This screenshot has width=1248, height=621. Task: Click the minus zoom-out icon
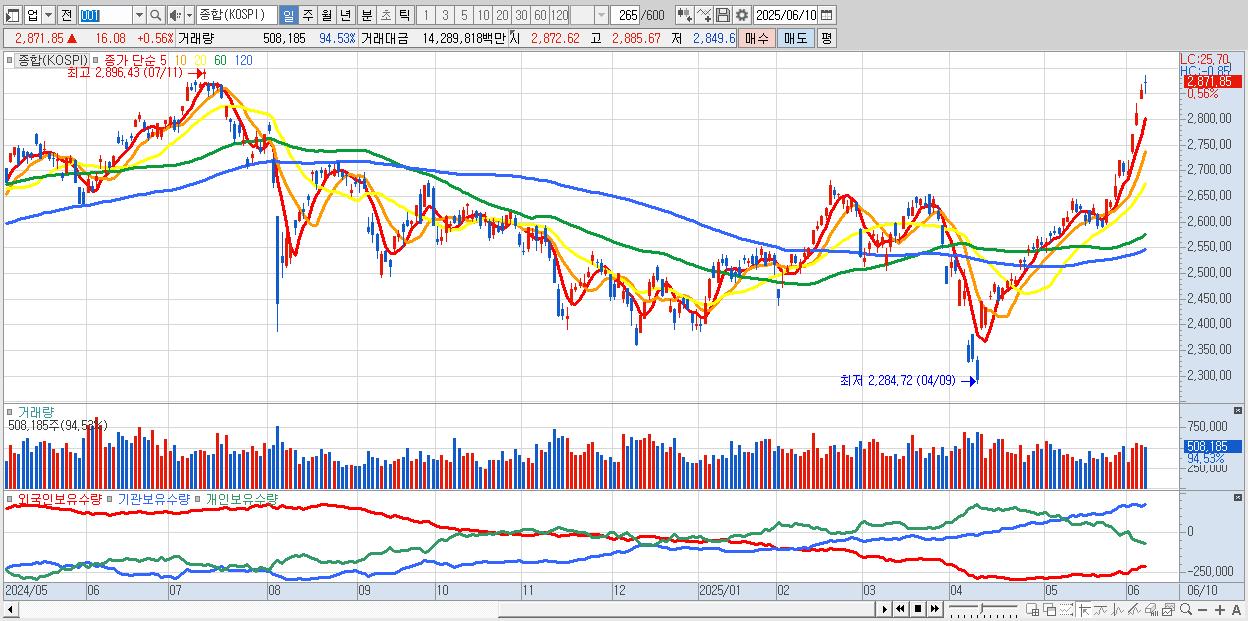pos(1202,609)
